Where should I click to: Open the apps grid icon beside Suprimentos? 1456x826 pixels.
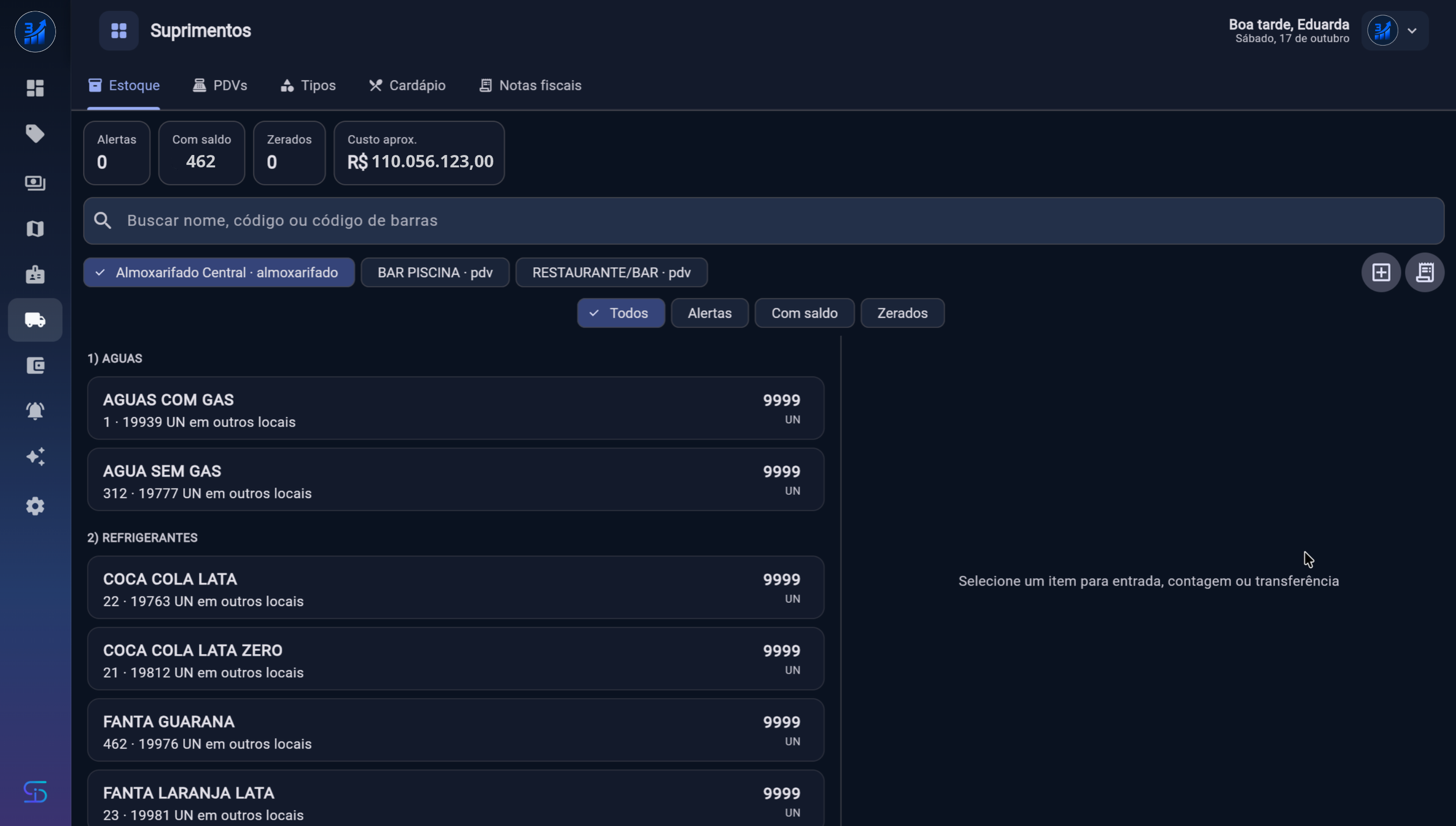(118, 31)
